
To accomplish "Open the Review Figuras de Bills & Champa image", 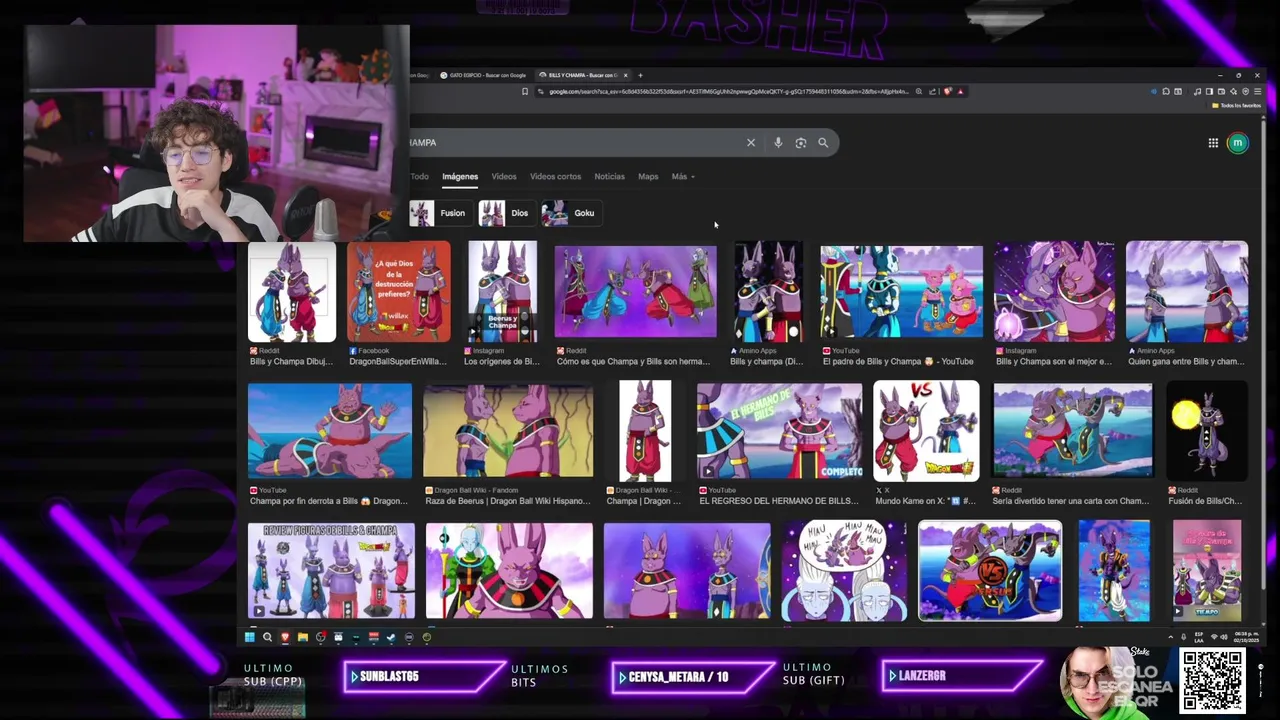I will [331, 570].
